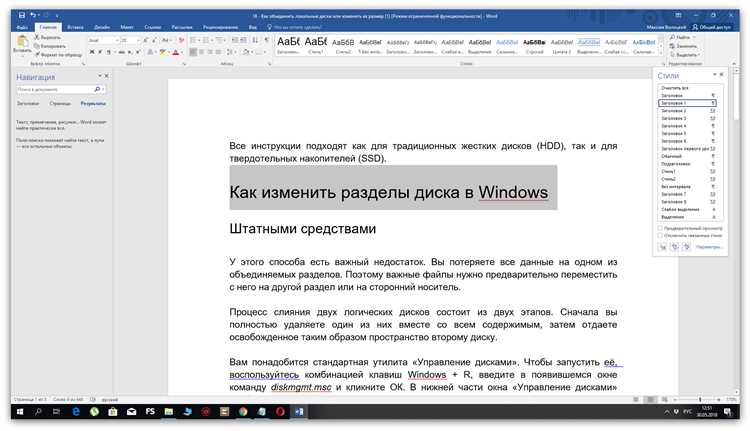Select the Слабое выделение style in the Стили pane
750x431 pixels.
click(x=687, y=209)
